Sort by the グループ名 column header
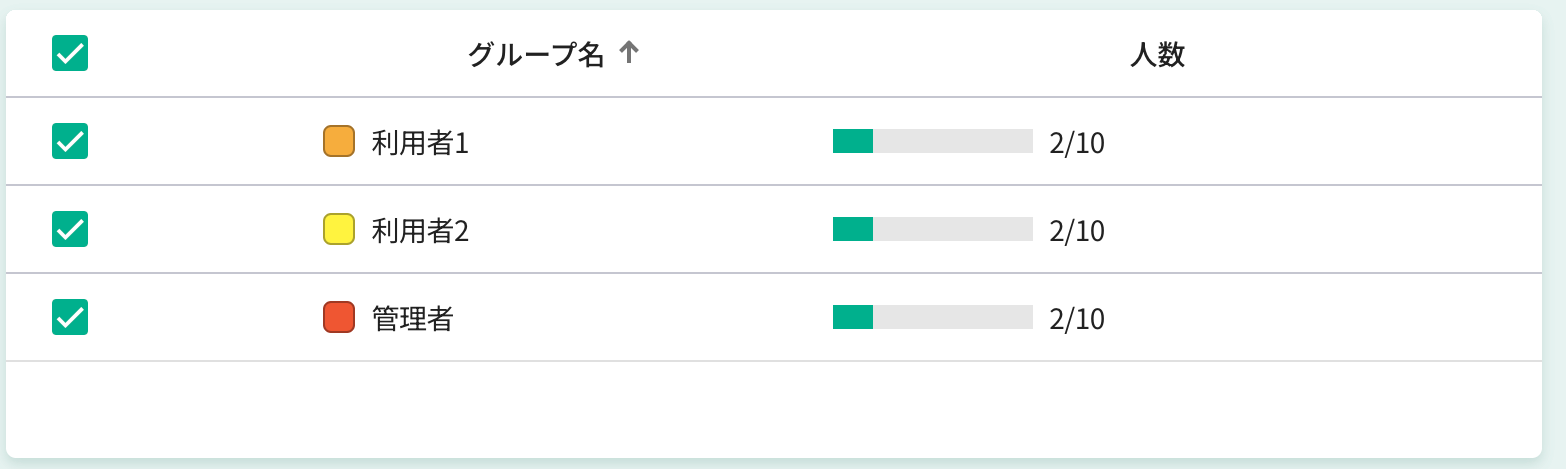 (x=536, y=55)
